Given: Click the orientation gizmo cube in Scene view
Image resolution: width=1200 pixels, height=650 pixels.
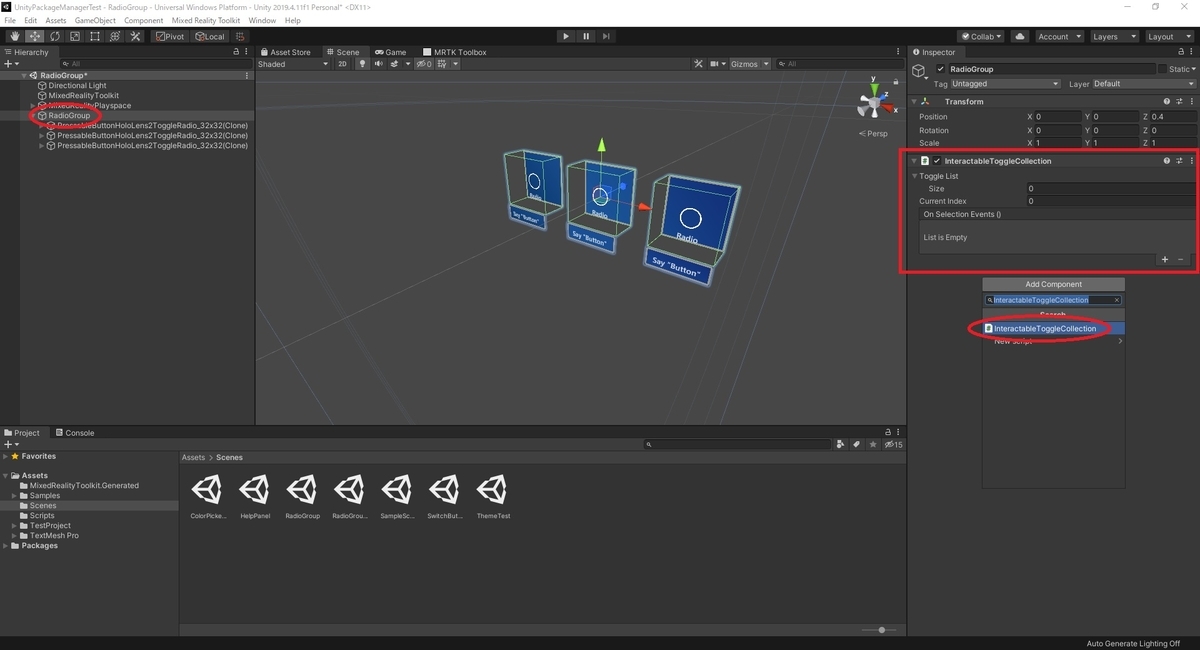Looking at the screenshot, I should 874,102.
